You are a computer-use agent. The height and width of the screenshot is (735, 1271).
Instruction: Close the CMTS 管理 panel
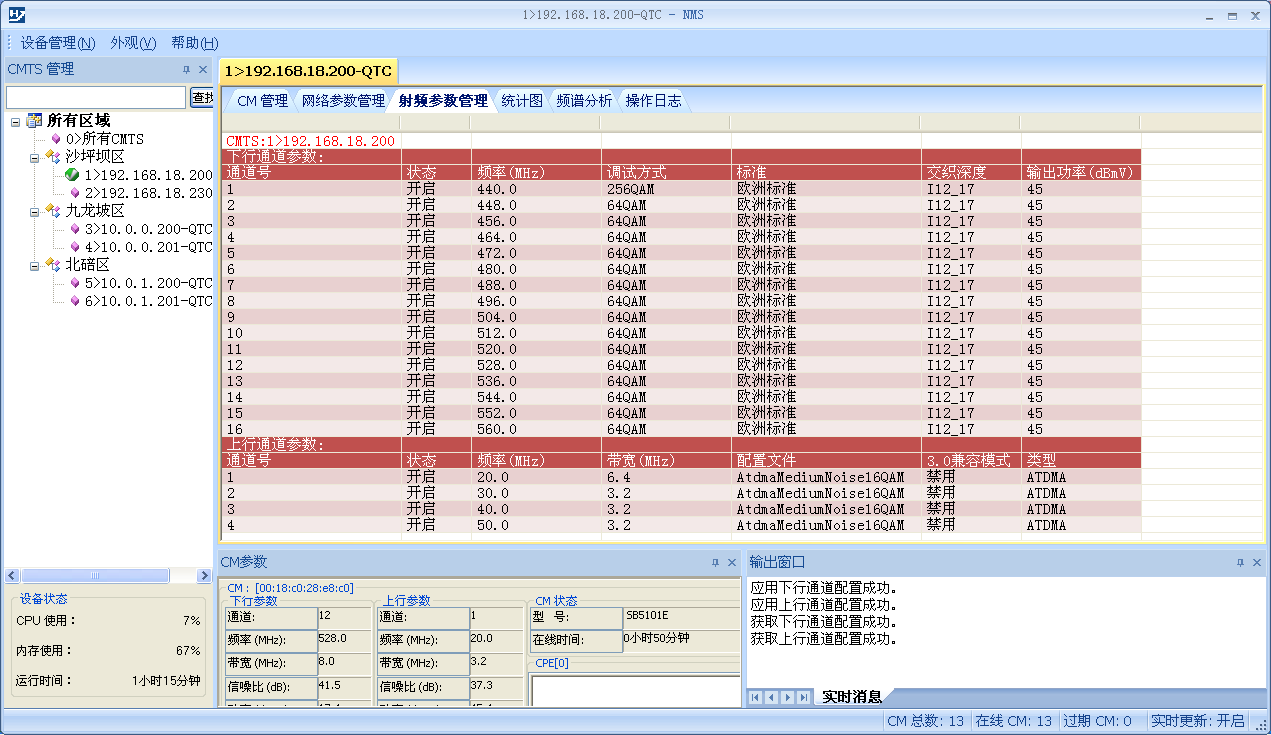pyautogui.click(x=203, y=70)
